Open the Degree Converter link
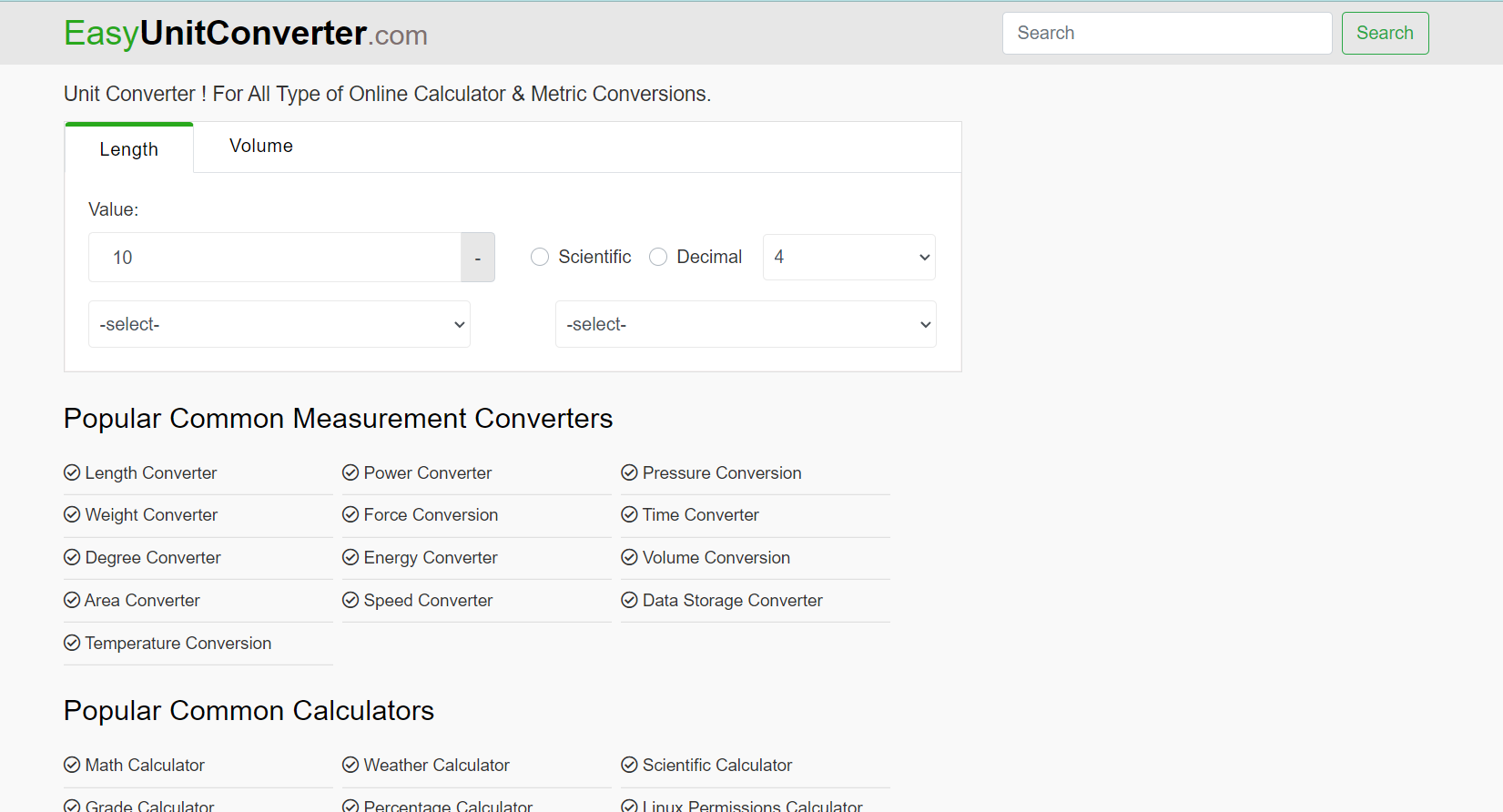 pos(153,557)
